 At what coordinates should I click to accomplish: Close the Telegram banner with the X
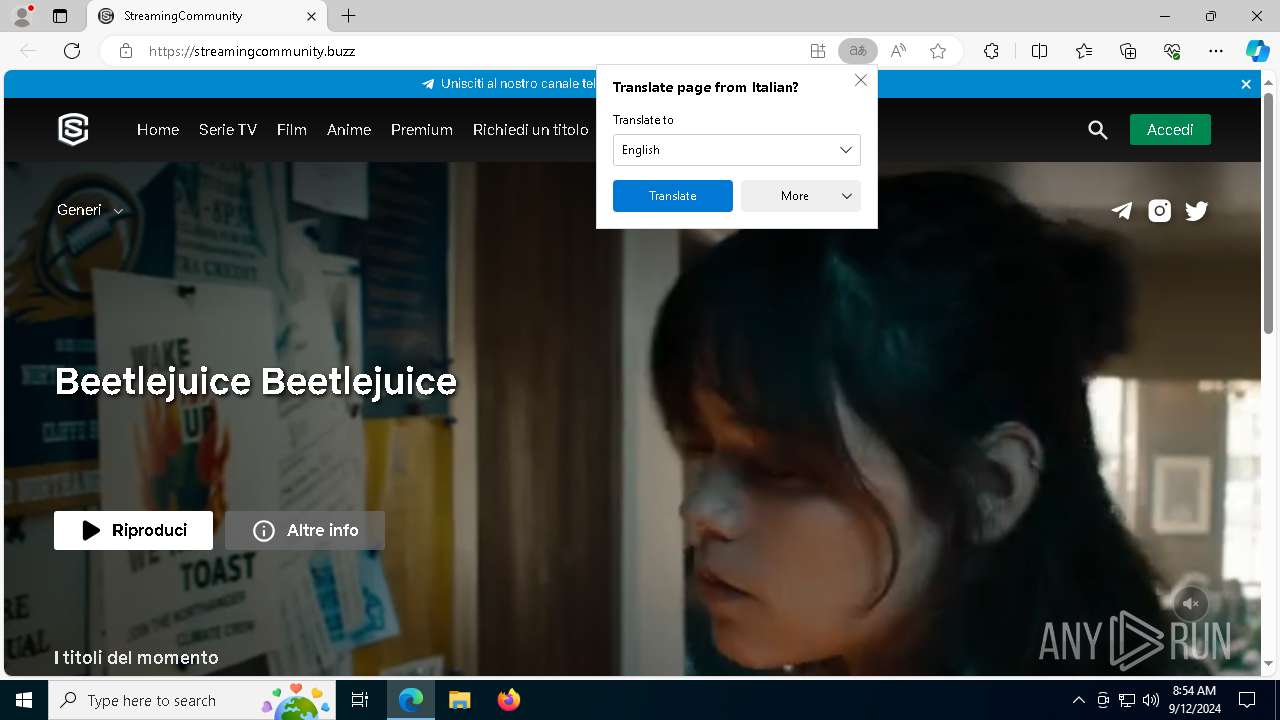tap(1246, 84)
